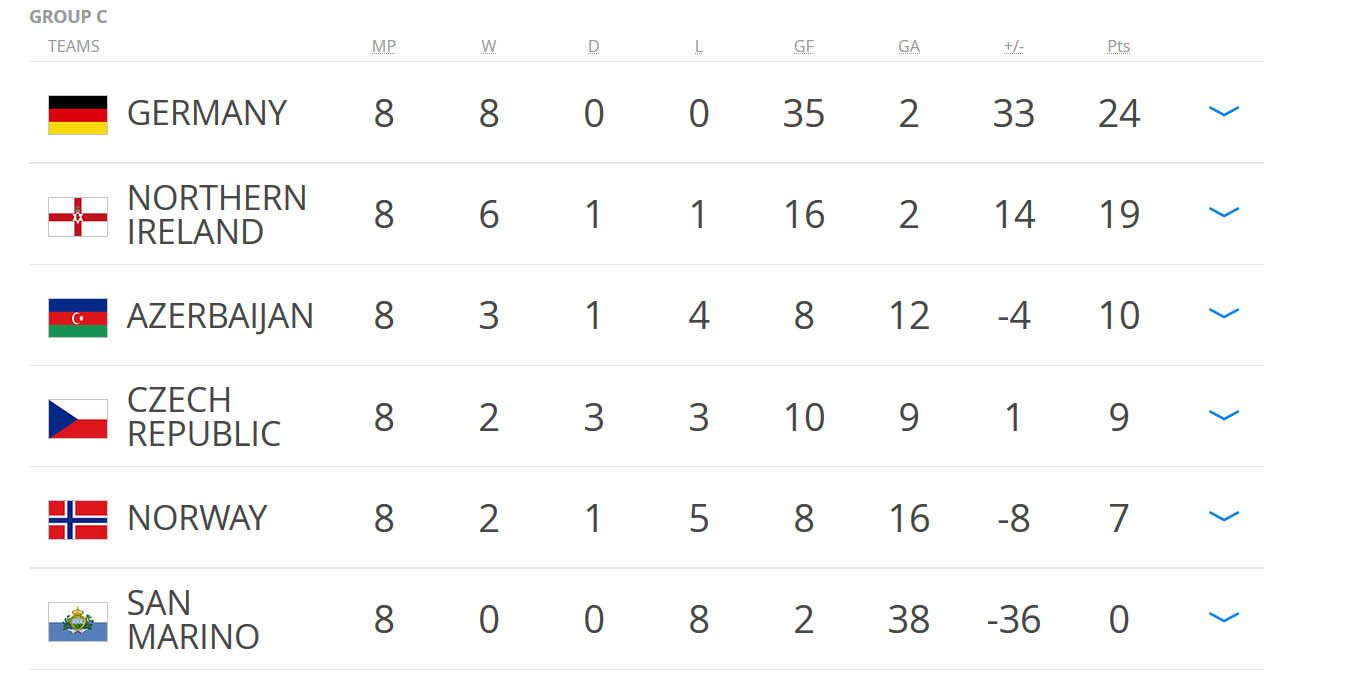Click the +/- column header

(x=1013, y=46)
